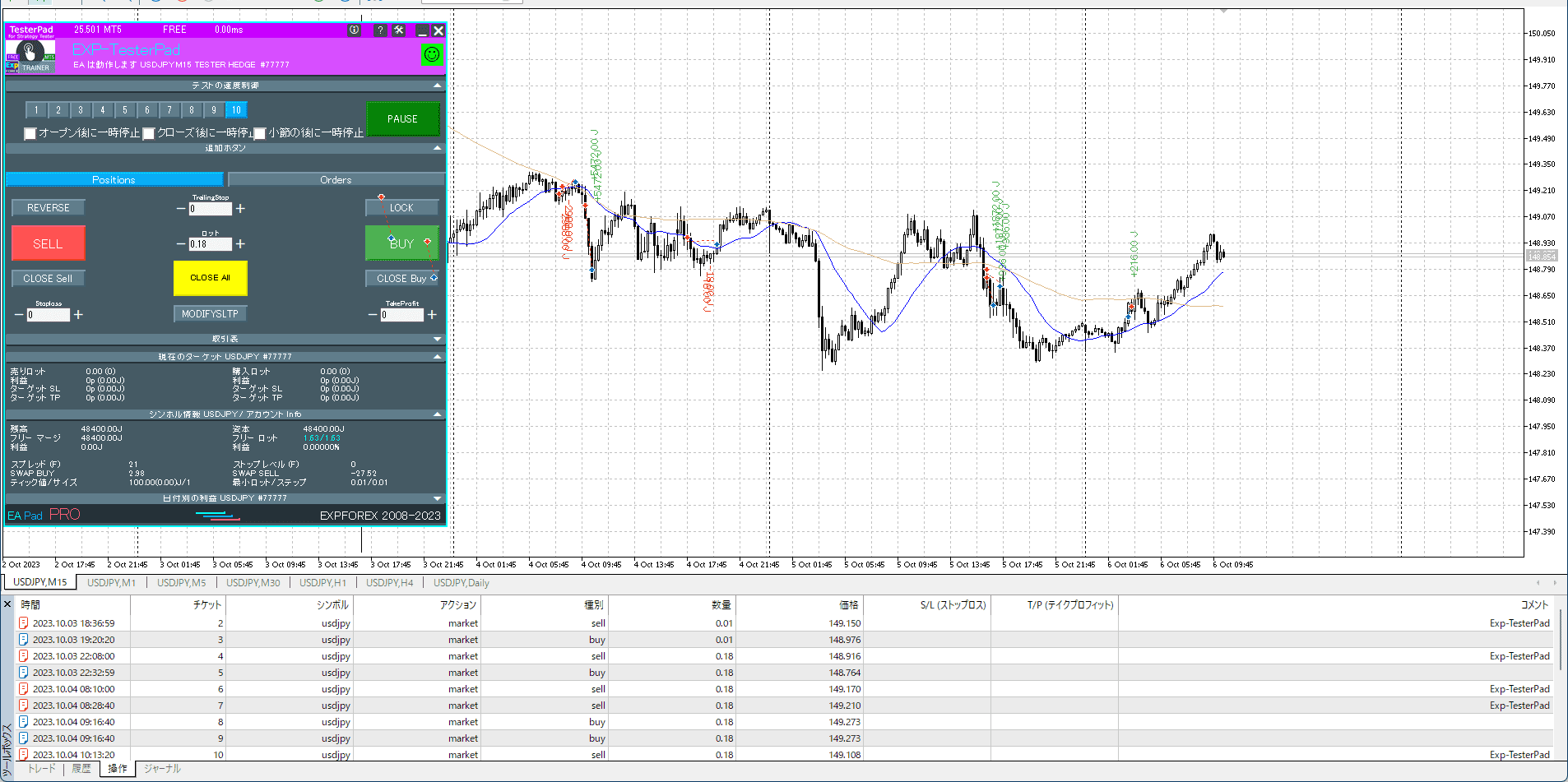This screenshot has height=782, width=1568.
Task: Increase lot size with the plus icon
Action: 240,244
